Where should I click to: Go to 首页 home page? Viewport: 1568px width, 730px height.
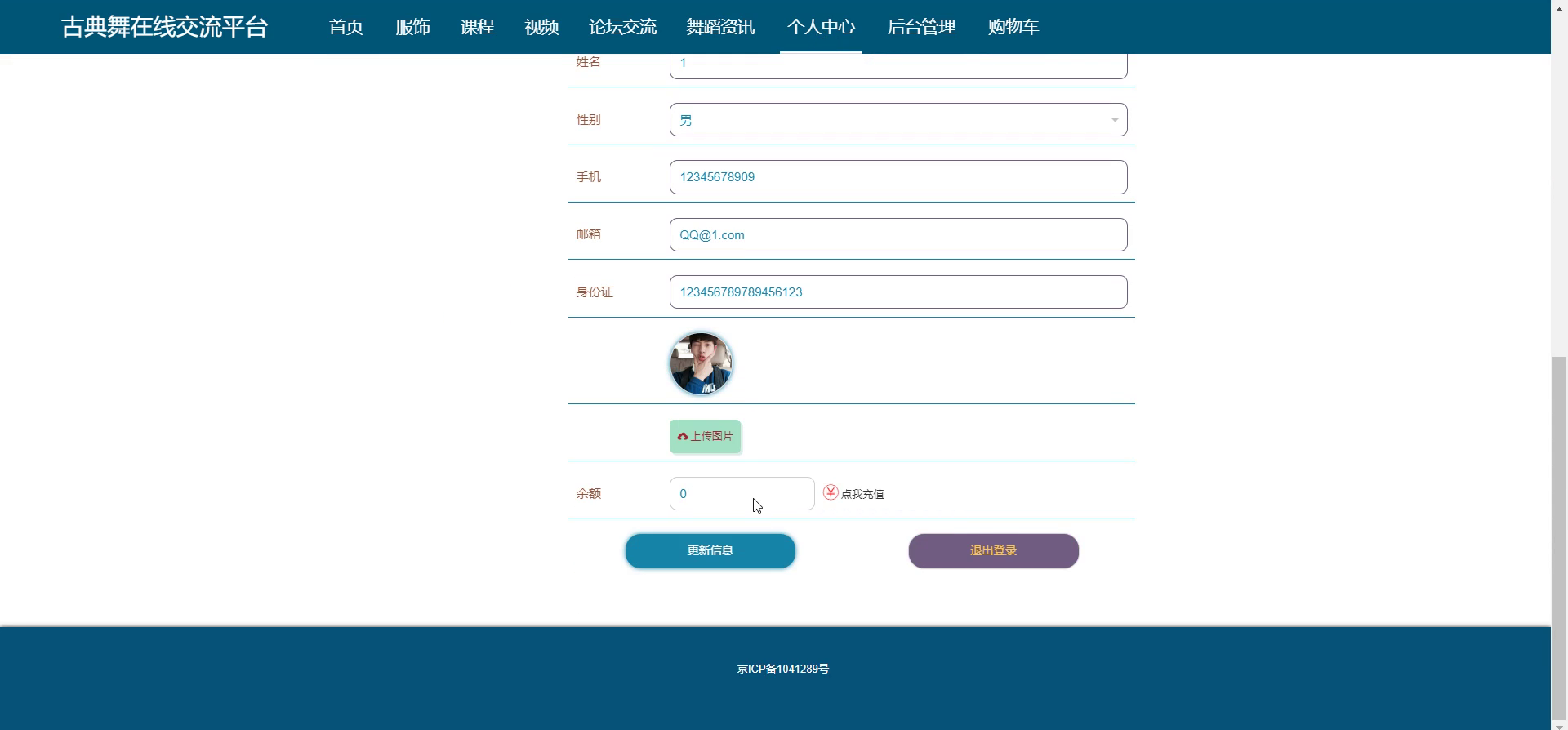point(346,27)
